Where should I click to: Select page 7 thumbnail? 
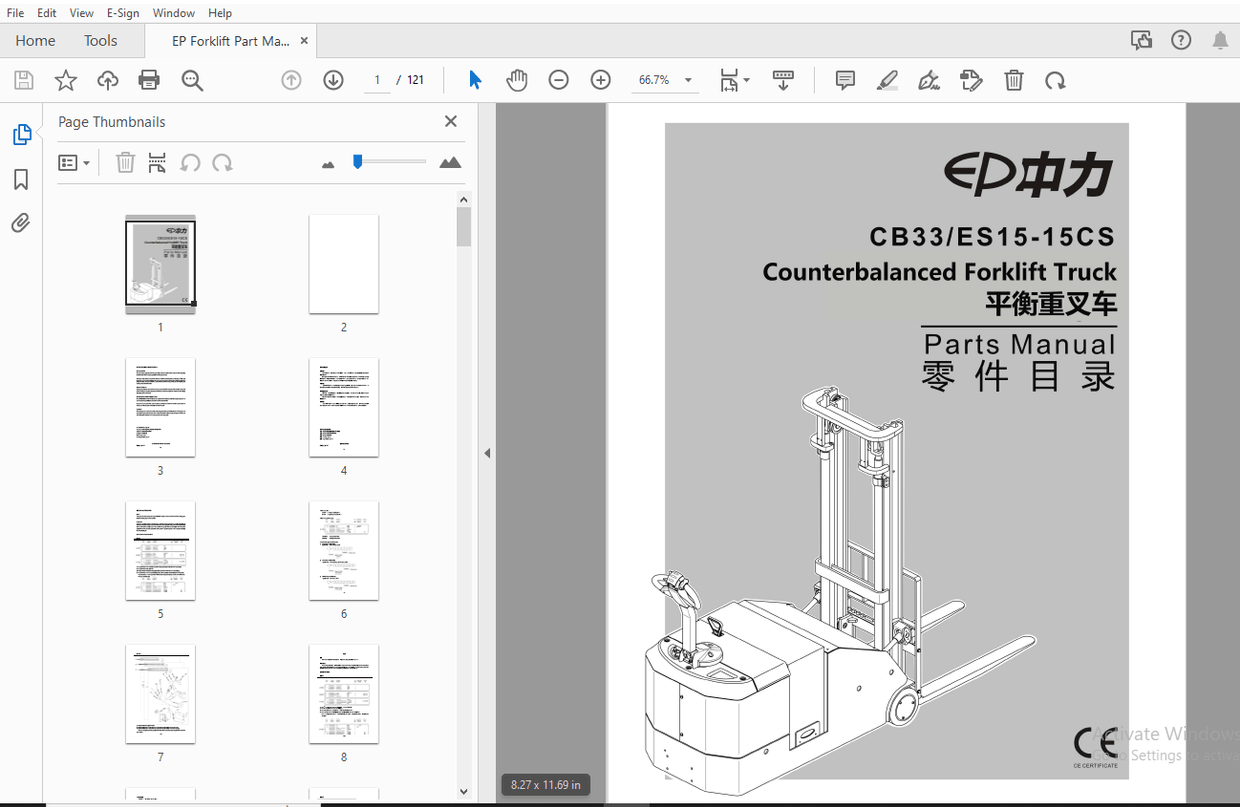point(160,694)
